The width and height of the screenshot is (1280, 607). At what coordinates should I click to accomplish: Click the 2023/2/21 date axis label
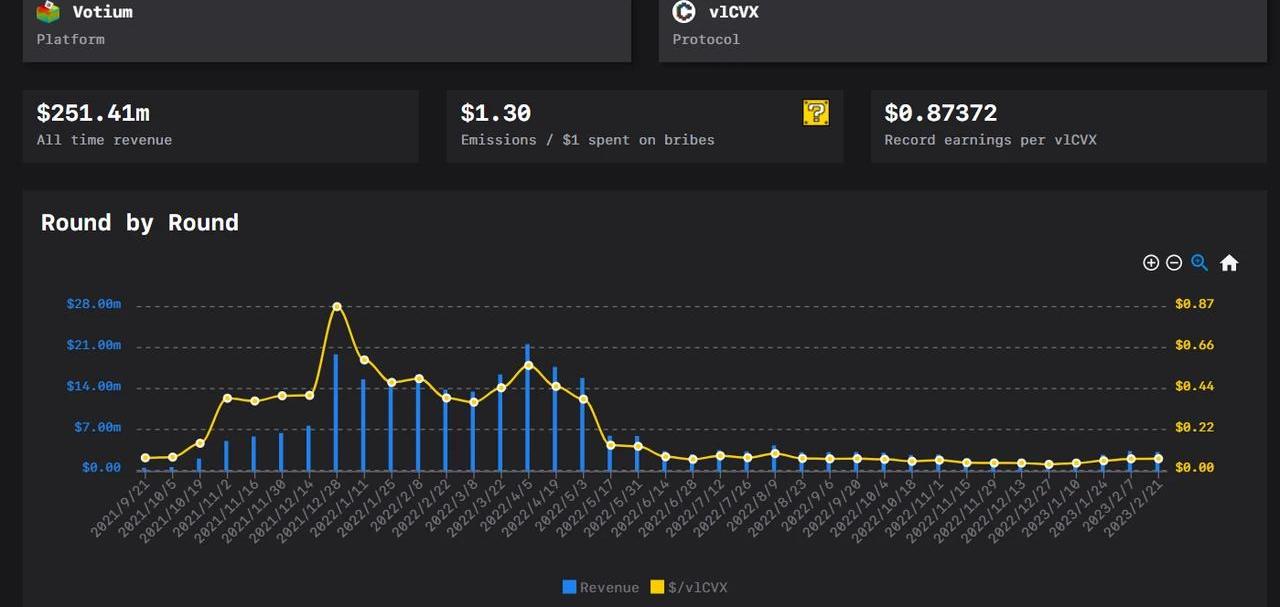click(x=1135, y=508)
